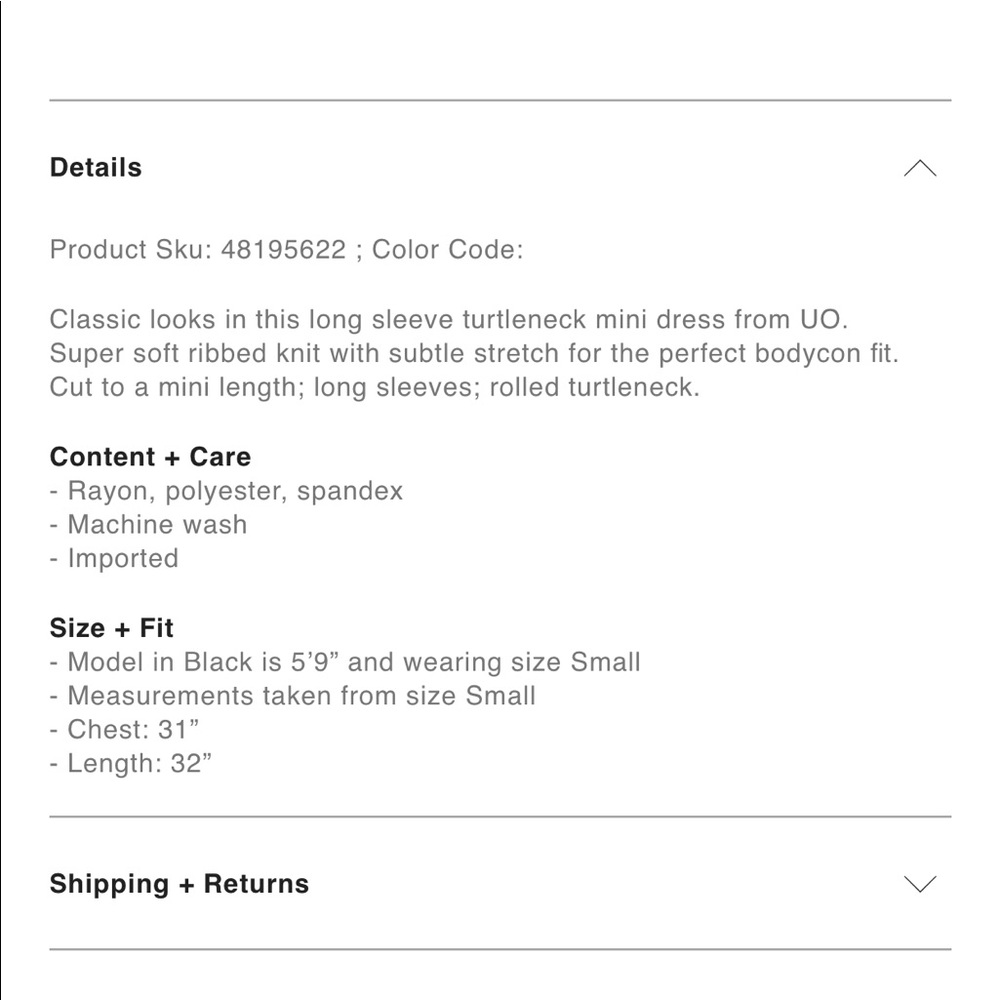Click the SKU number 48195622

tap(284, 249)
